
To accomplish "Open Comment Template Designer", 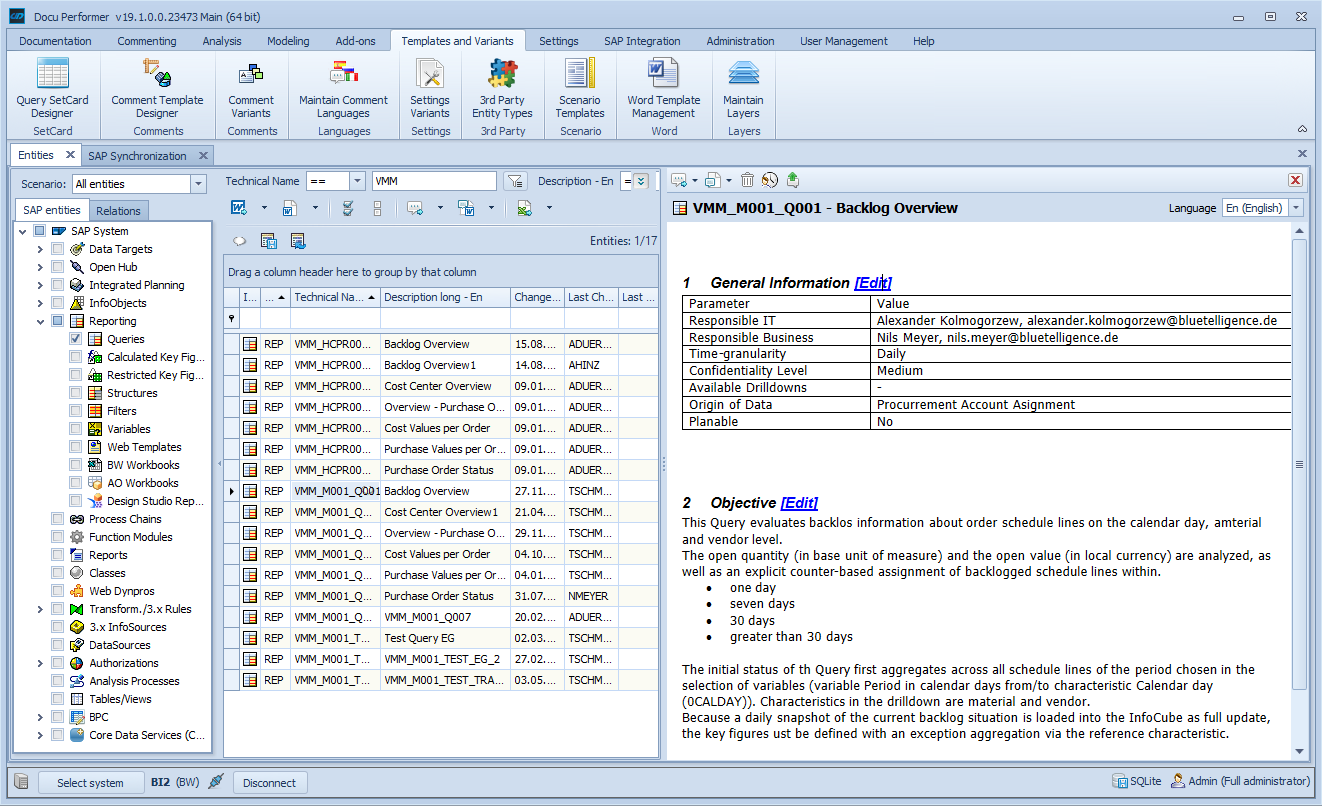I will 157,87.
